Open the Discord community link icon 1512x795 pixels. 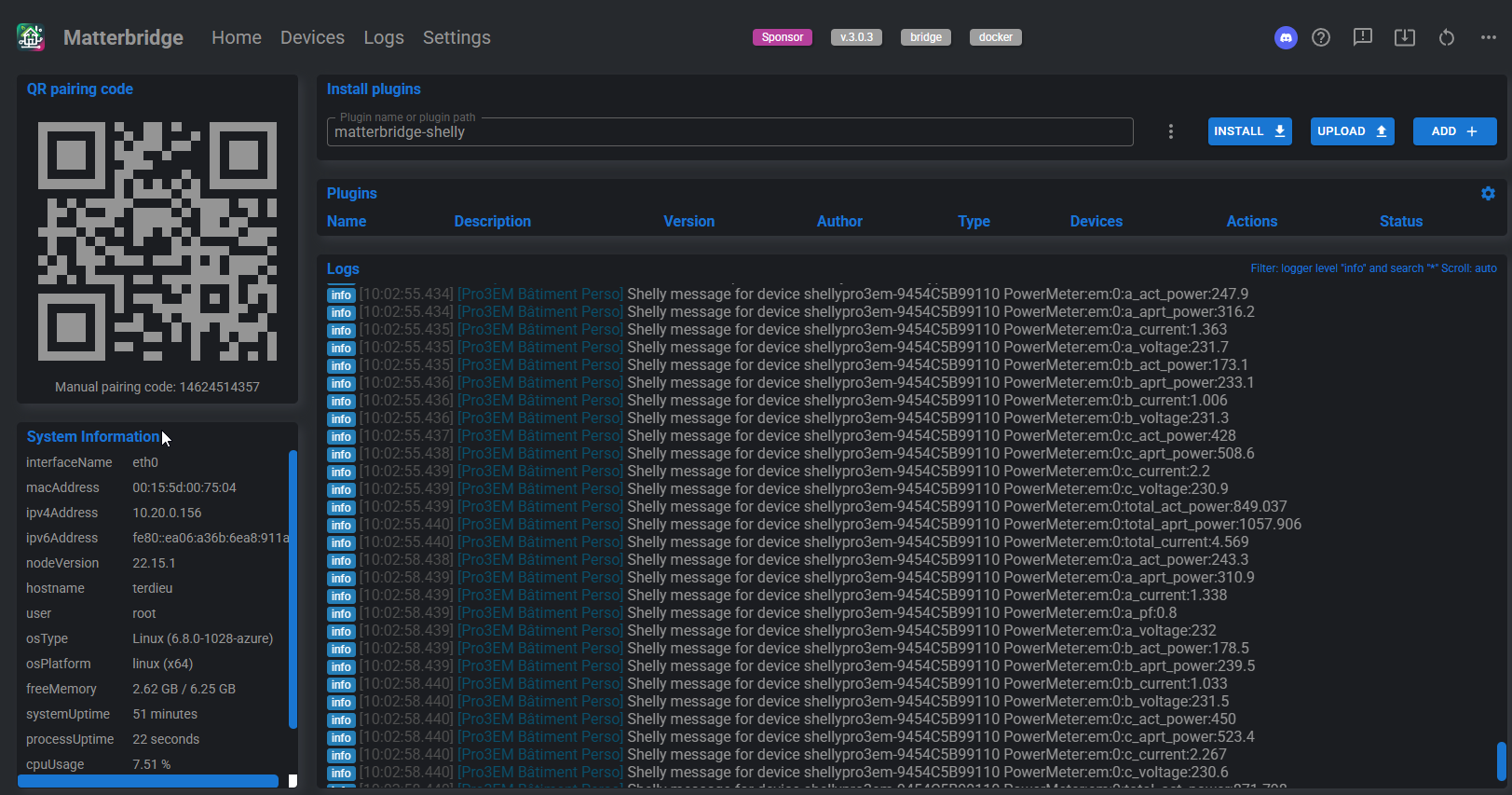coord(1286,37)
